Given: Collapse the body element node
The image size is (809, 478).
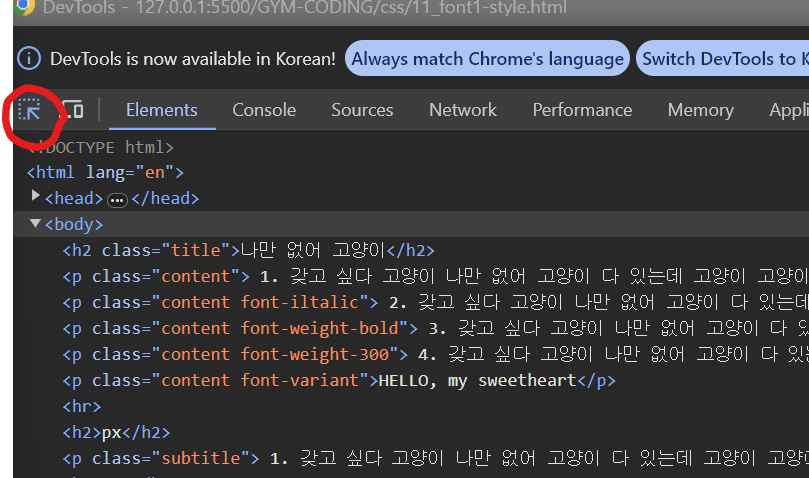Looking at the screenshot, I should [x=35, y=223].
